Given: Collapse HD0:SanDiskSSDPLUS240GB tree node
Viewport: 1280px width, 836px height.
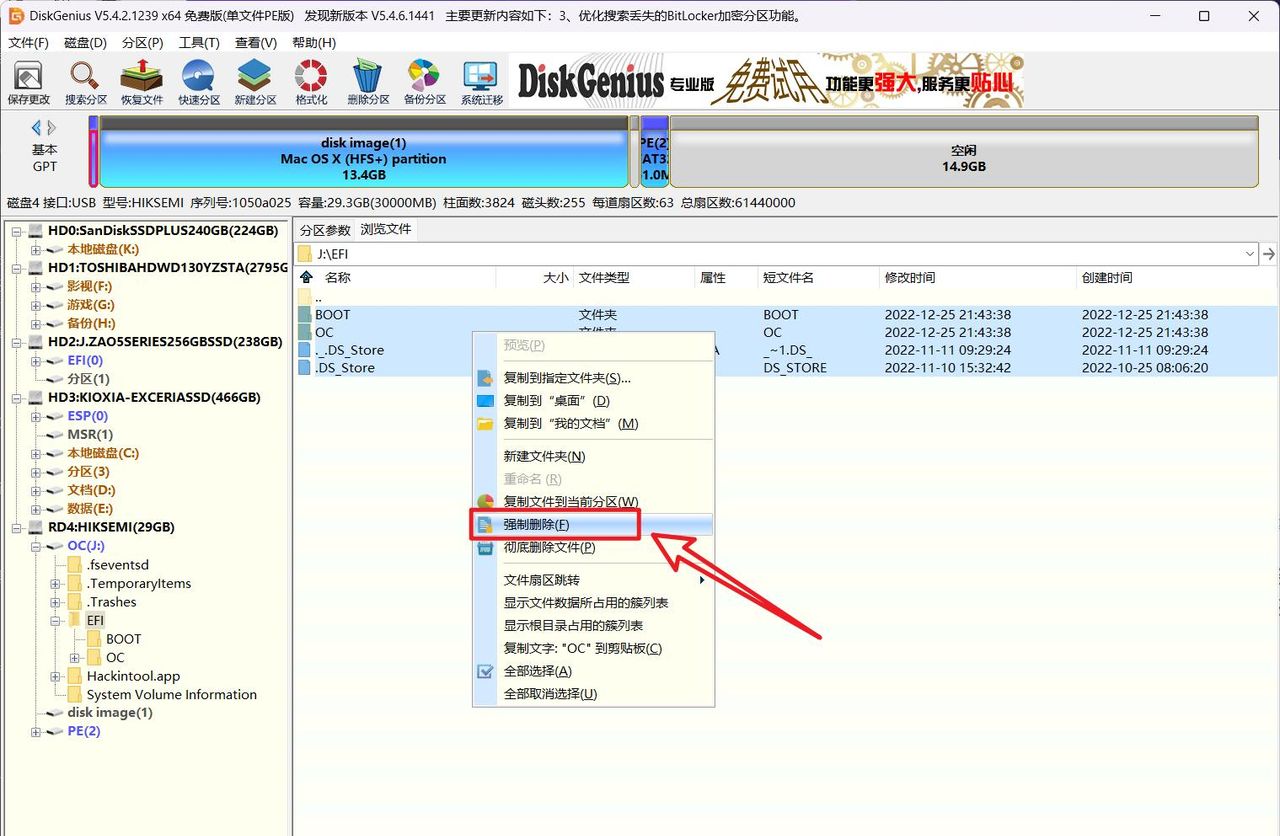Looking at the screenshot, I should click(16, 231).
